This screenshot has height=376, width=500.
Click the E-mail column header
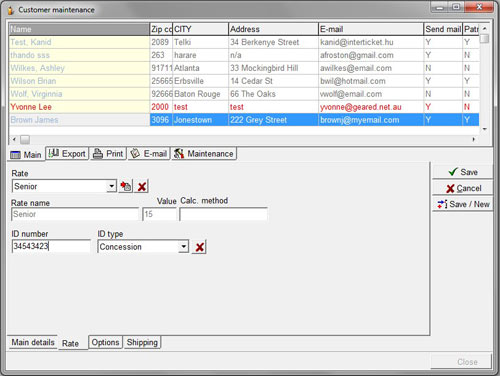click(371, 29)
